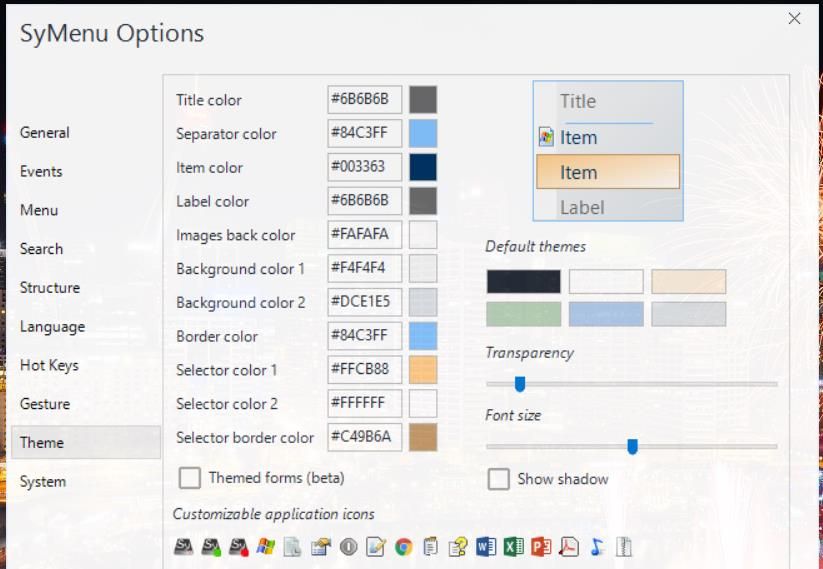Go to the Structure section
The image size is (823, 569).
(x=50, y=288)
